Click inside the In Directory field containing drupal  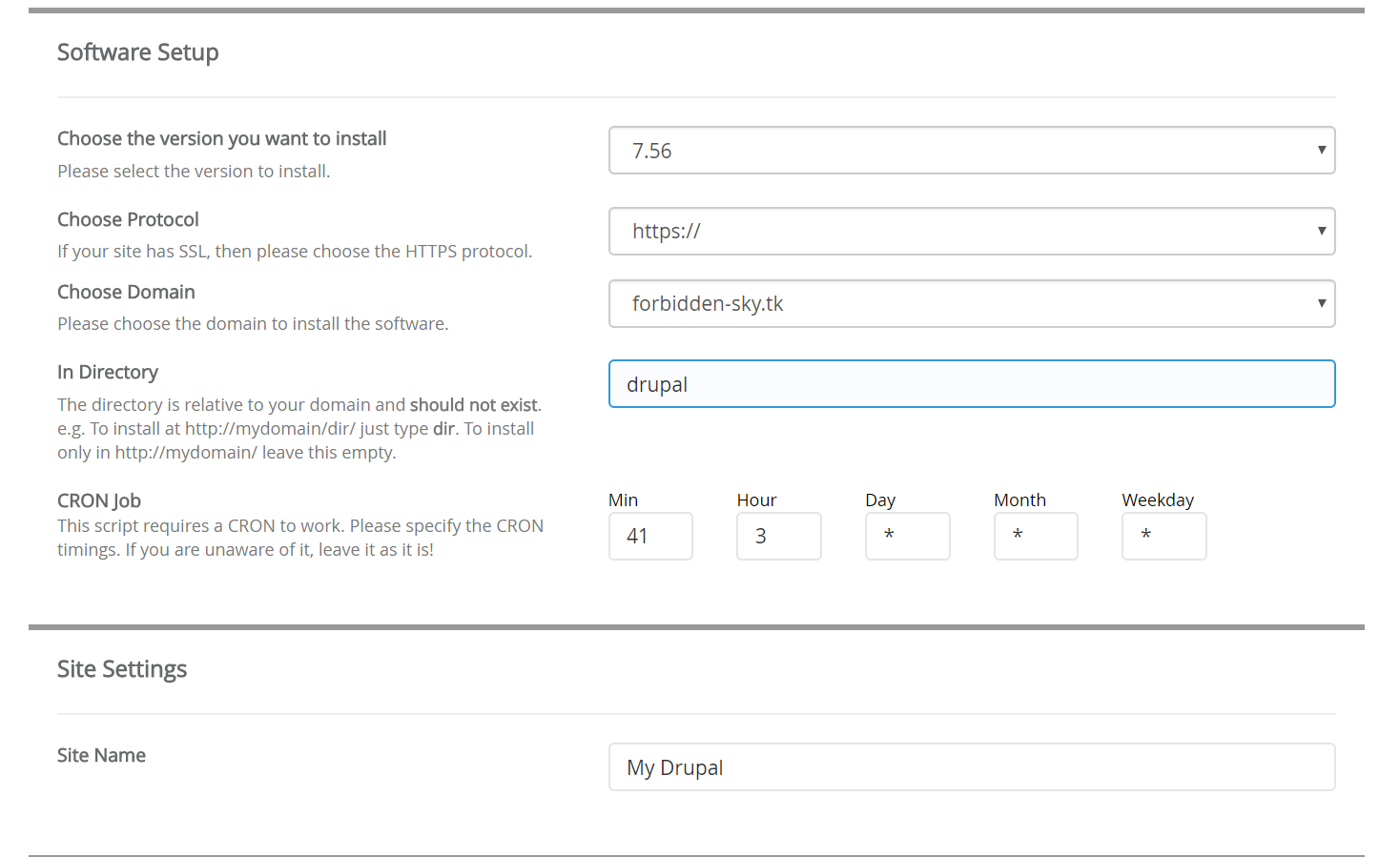tap(971, 383)
